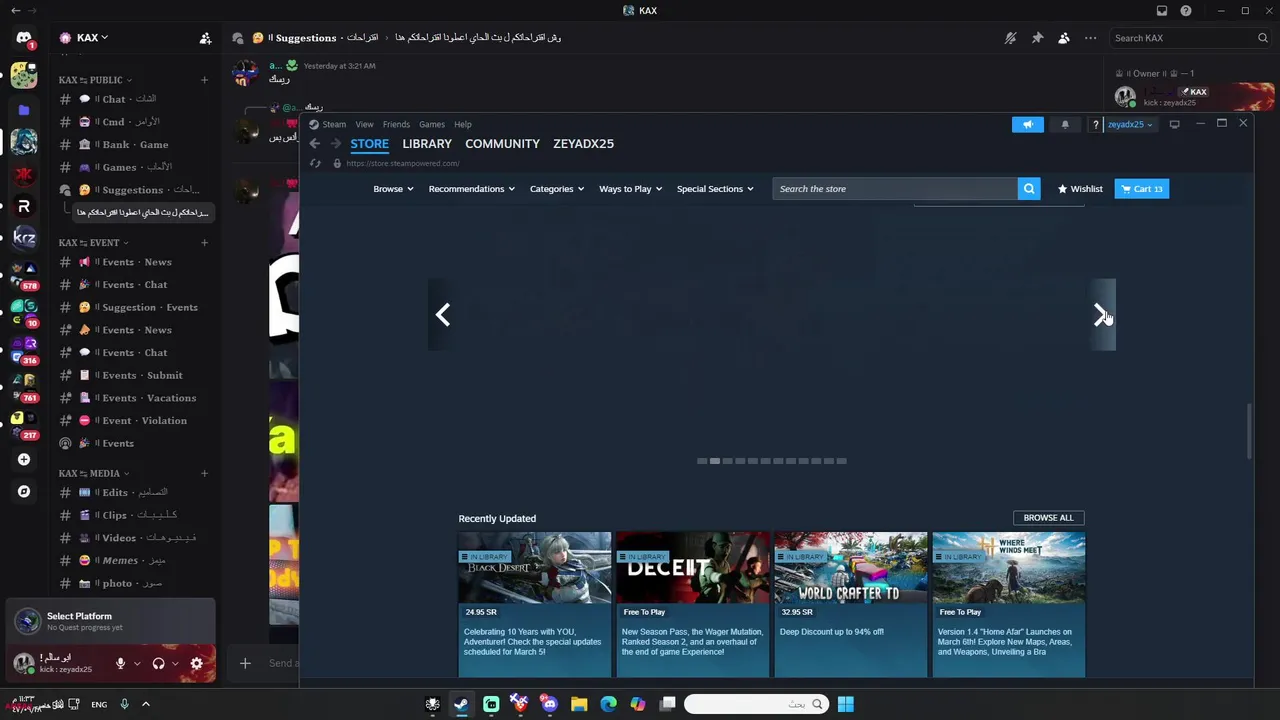Open Discover servers compass icon in Discord
Screen dimensions: 1280x720
point(24,491)
